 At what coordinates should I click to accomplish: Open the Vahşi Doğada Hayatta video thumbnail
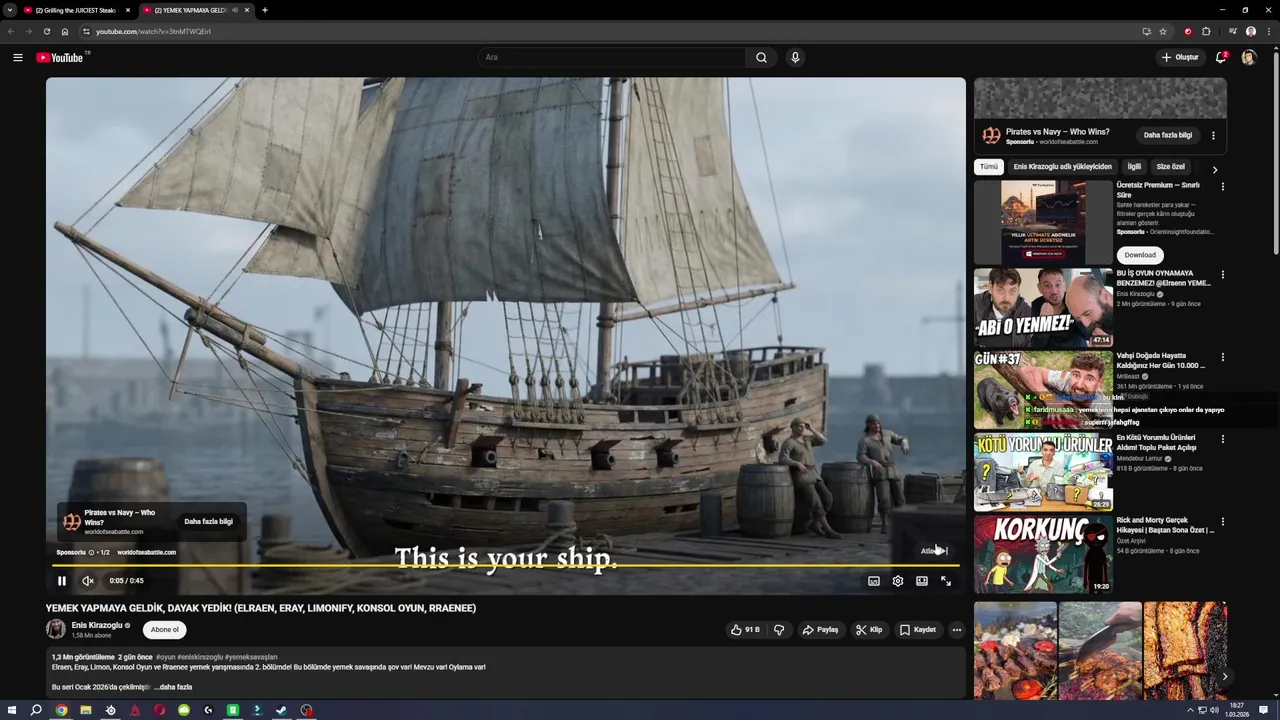pos(1043,390)
